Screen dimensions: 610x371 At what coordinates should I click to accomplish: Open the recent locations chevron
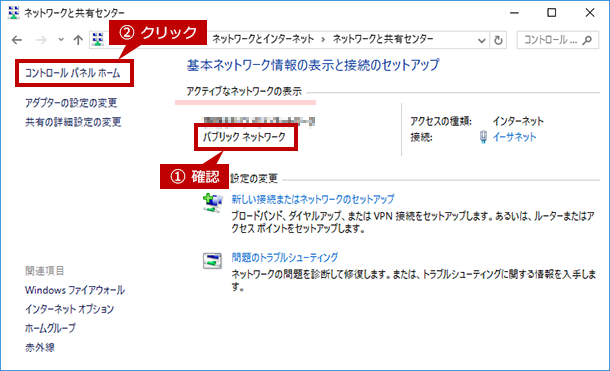[61, 39]
